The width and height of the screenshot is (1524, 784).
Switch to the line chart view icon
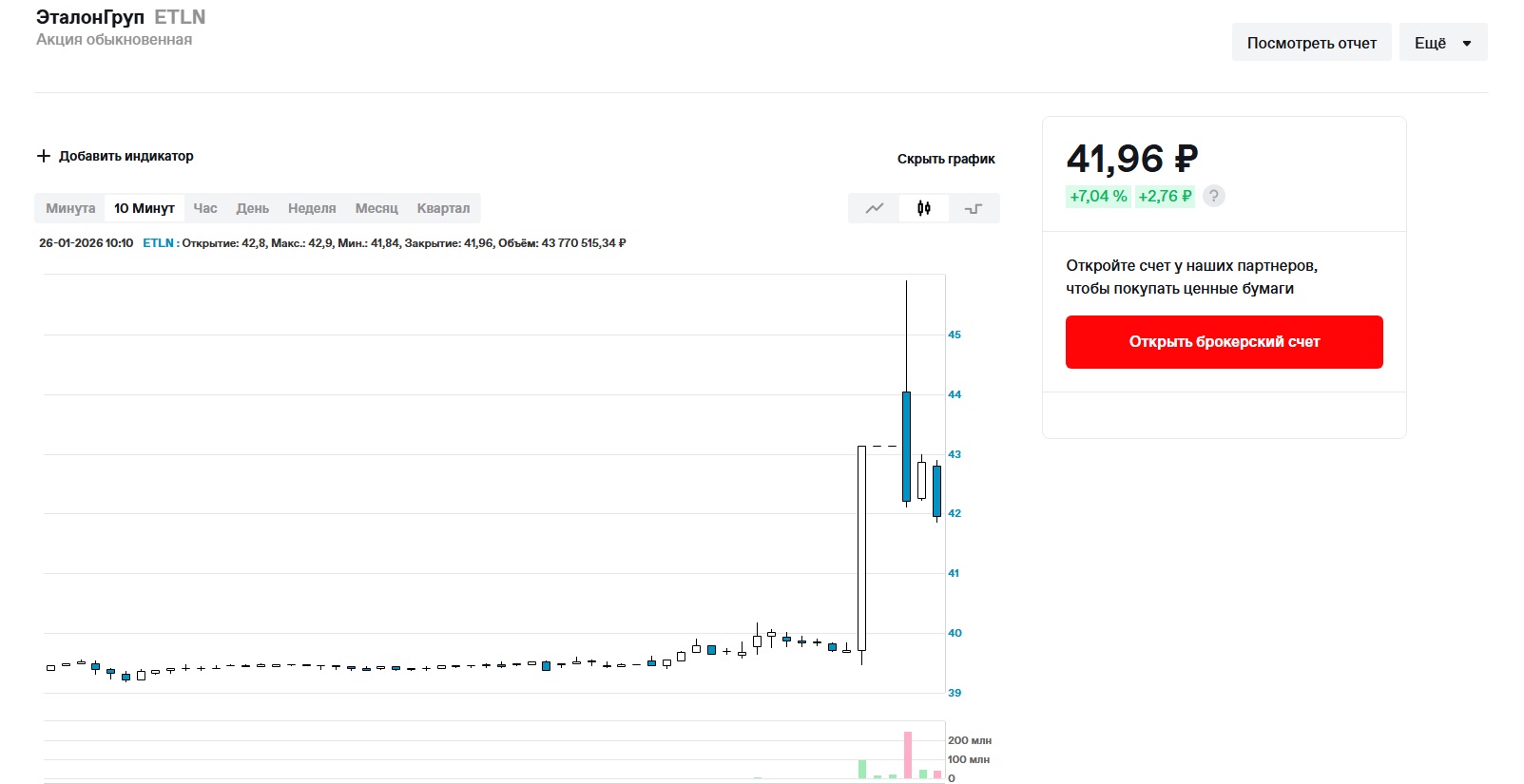(x=874, y=208)
